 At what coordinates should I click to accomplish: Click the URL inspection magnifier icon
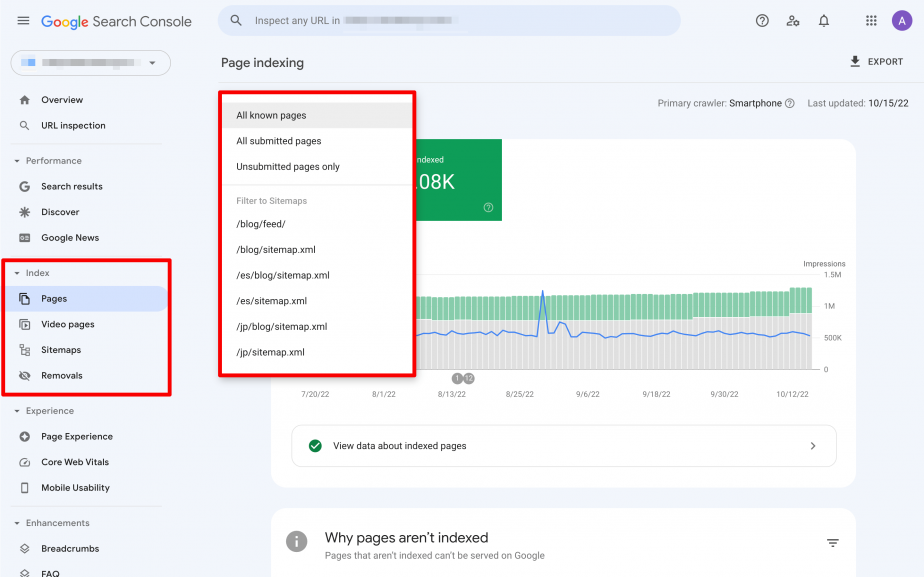click(x=24, y=126)
